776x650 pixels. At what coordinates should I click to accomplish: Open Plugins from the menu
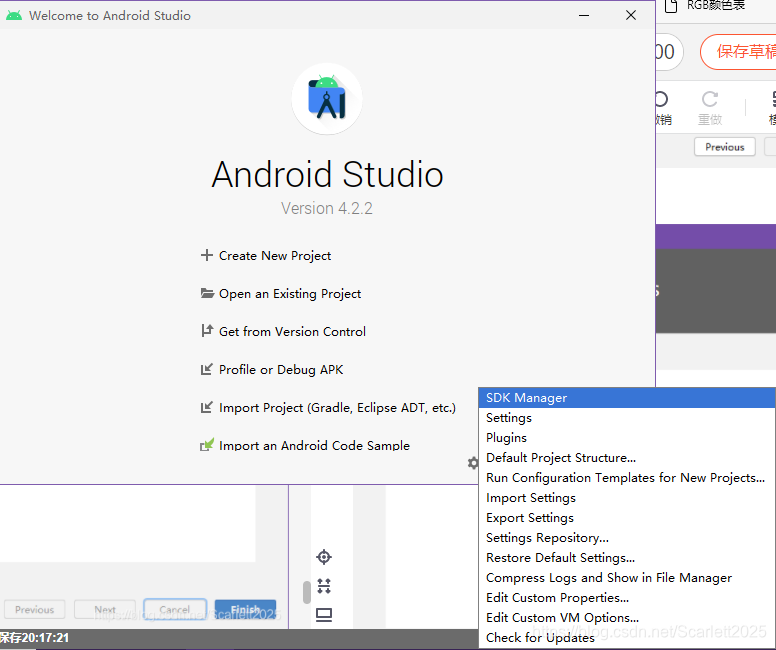click(627, 438)
